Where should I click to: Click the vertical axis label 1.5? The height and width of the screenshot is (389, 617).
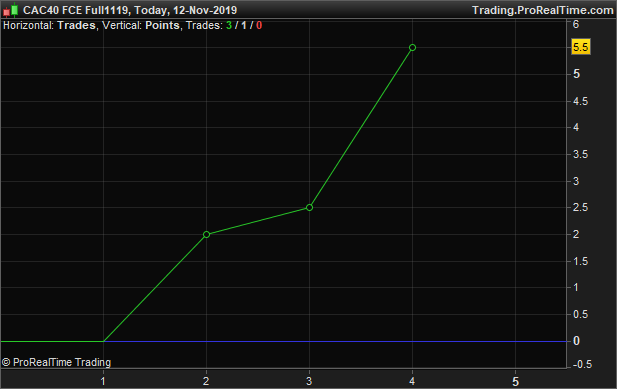pyautogui.click(x=580, y=261)
